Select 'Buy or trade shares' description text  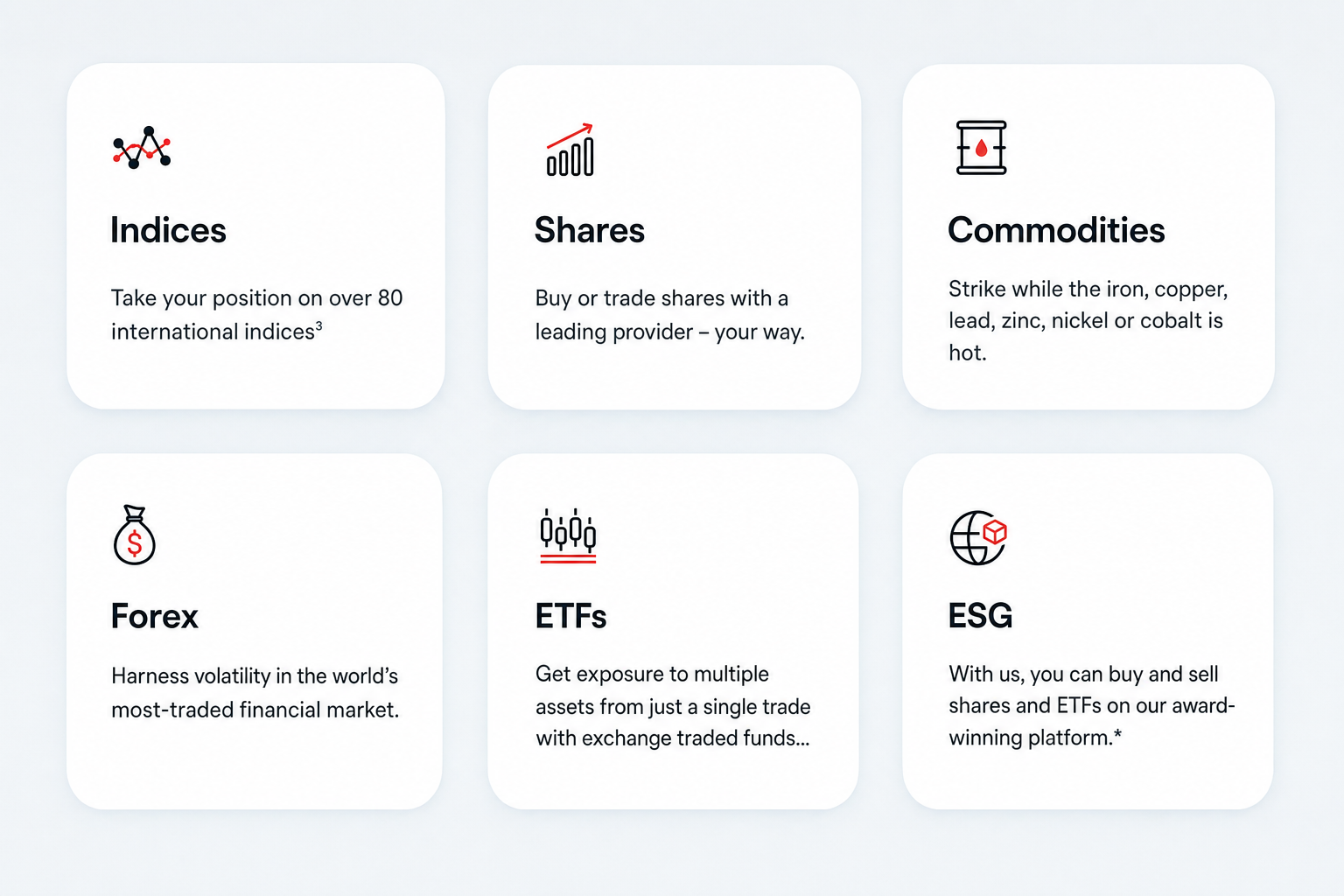[x=670, y=315]
